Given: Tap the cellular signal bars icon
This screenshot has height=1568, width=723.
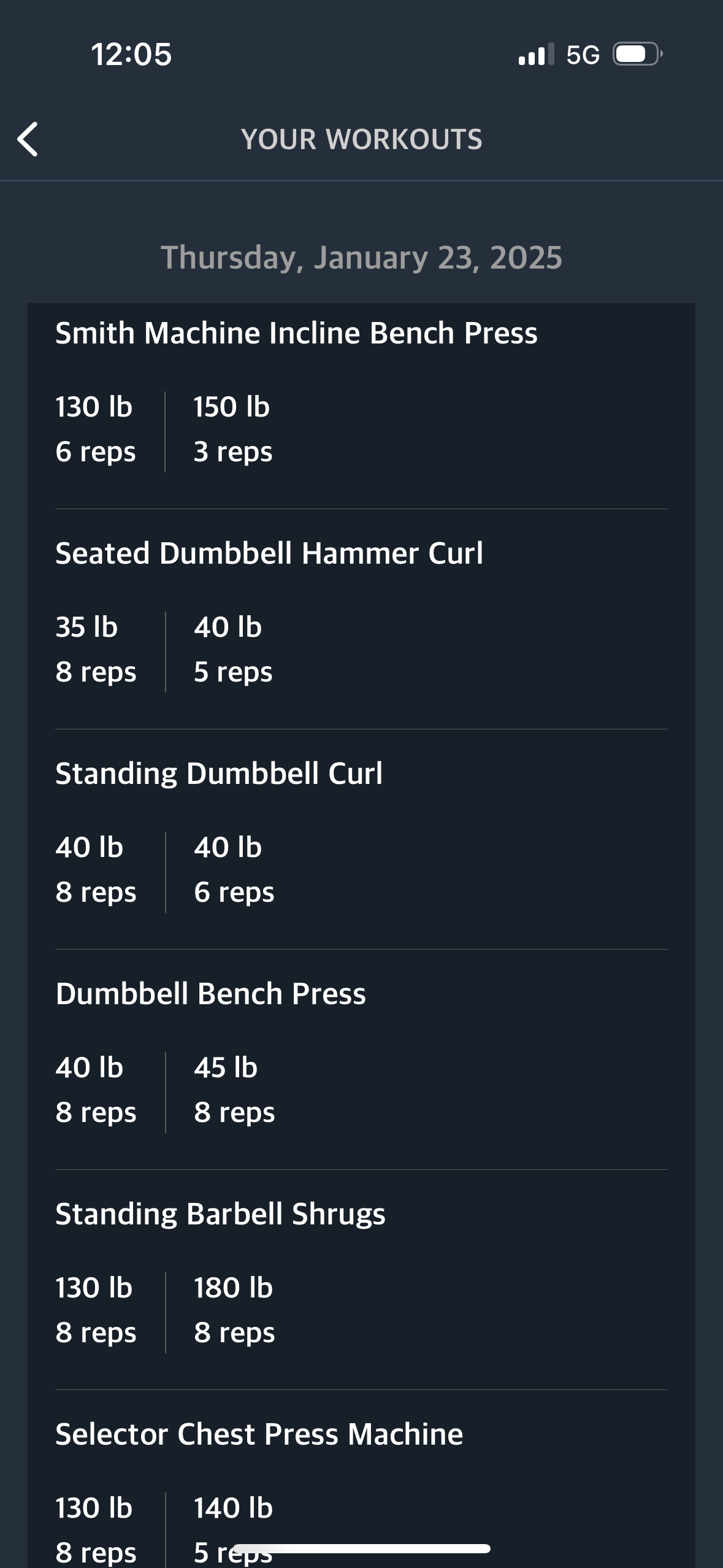Looking at the screenshot, I should pos(536,54).
